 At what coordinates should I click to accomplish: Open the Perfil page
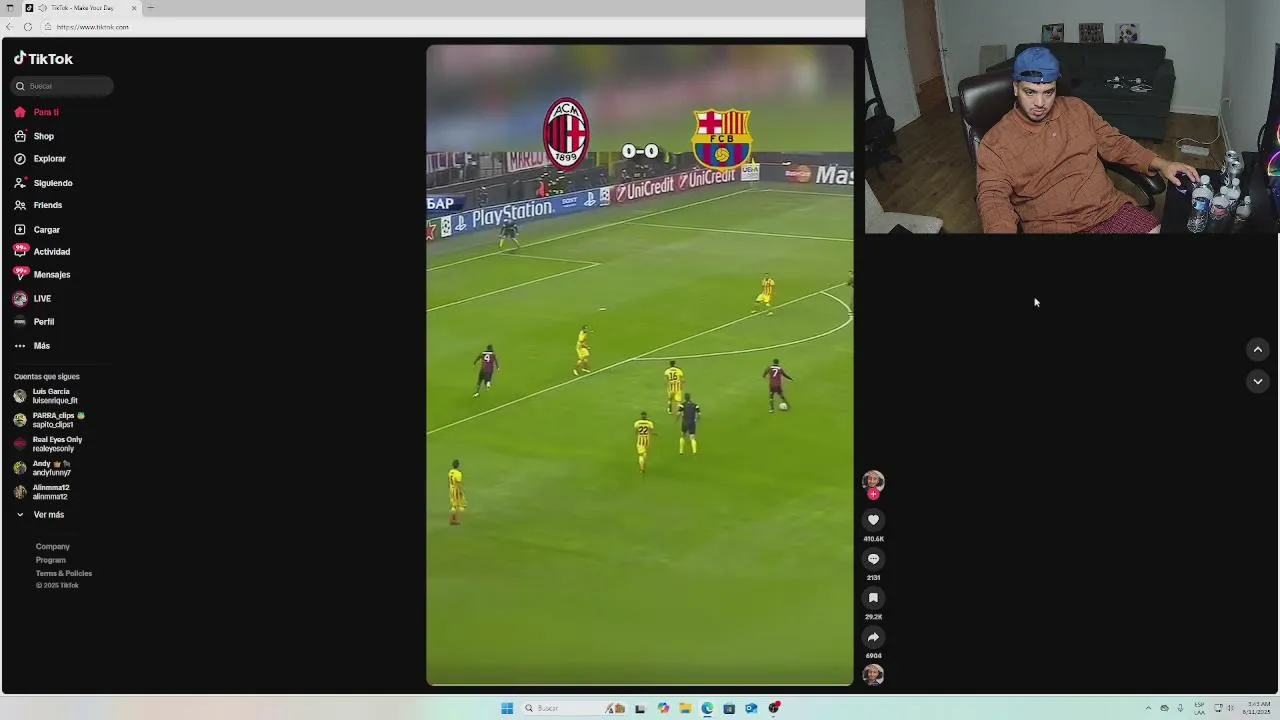34,322
